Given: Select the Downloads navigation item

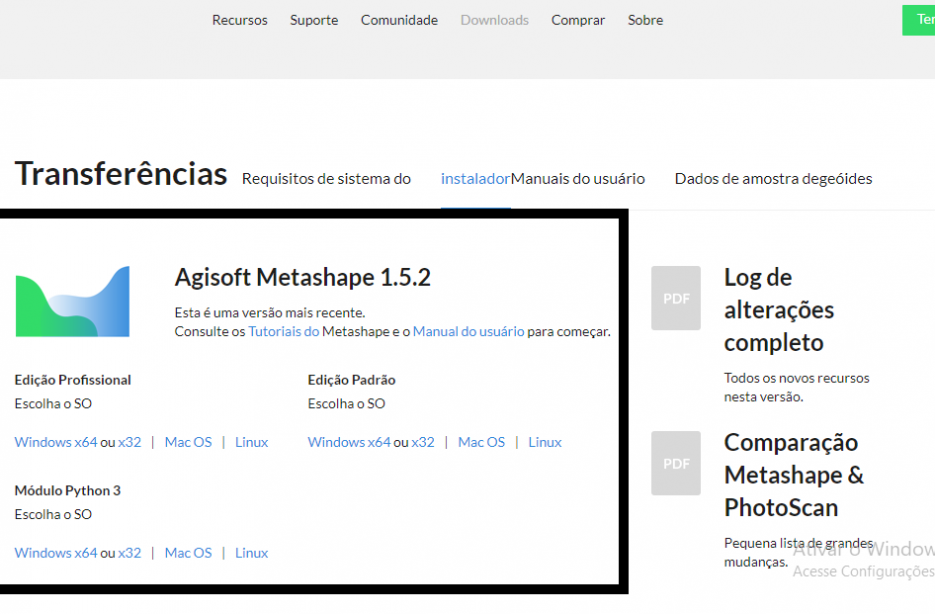Looking at the screenshot, I should [x=494, y=20].
